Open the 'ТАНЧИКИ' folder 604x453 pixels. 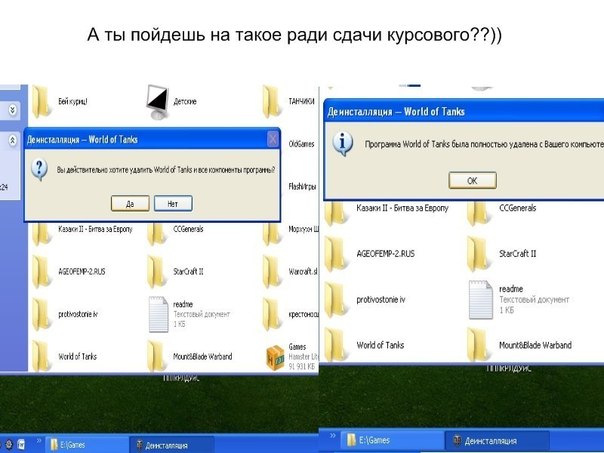(273, 102)
